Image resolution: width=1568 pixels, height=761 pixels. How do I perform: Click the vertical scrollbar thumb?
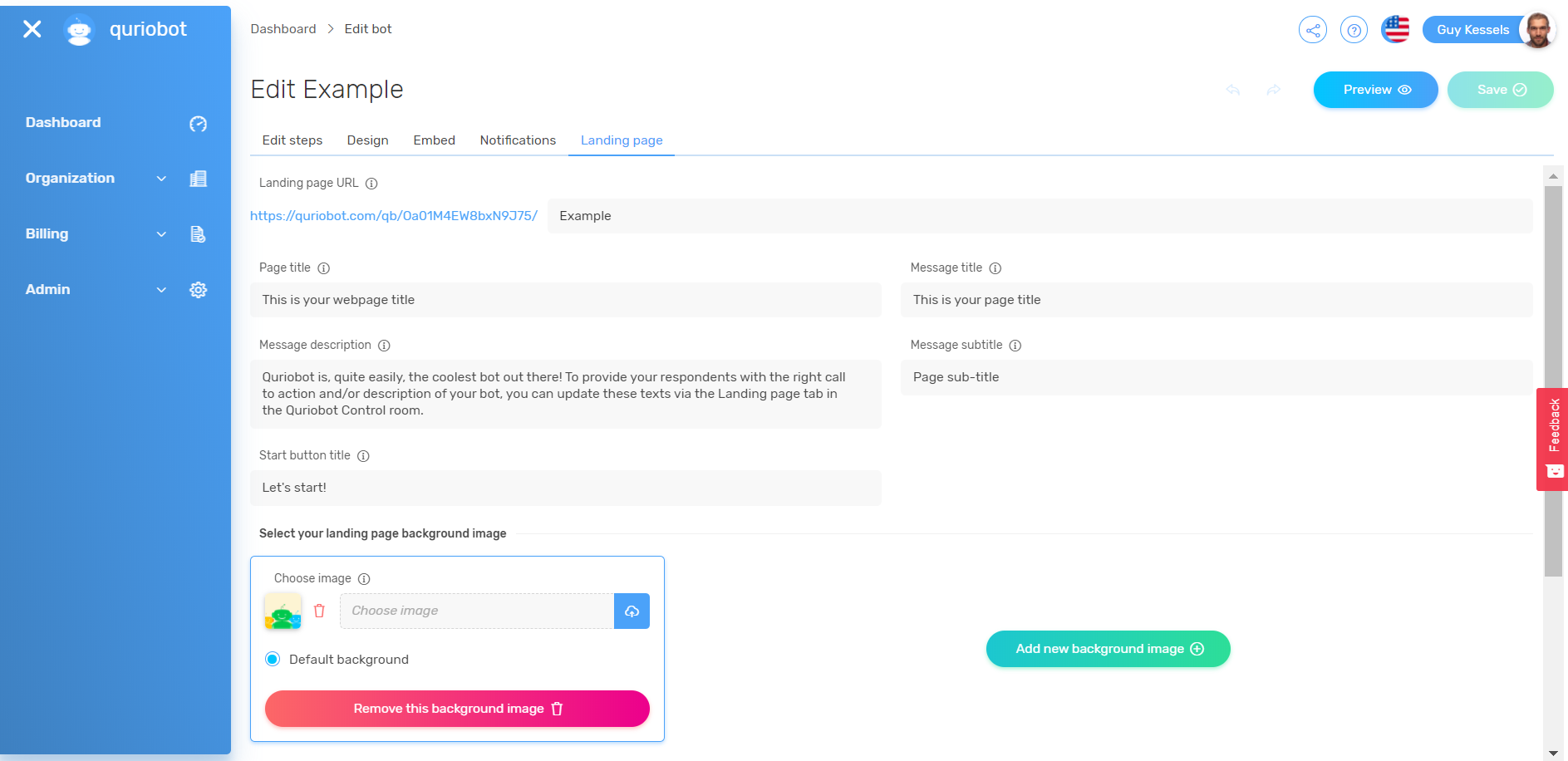[1553, 380]
